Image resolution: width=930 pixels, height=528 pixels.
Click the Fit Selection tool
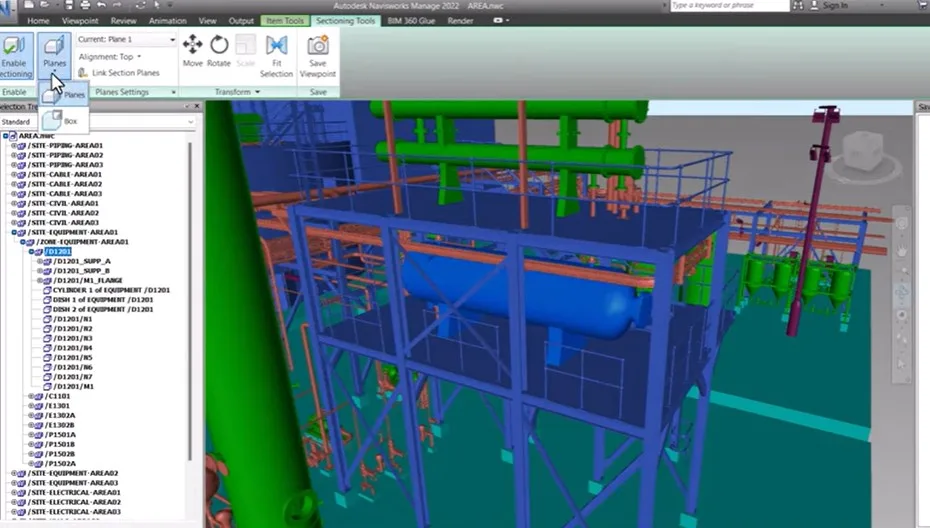tap(276, 56)
